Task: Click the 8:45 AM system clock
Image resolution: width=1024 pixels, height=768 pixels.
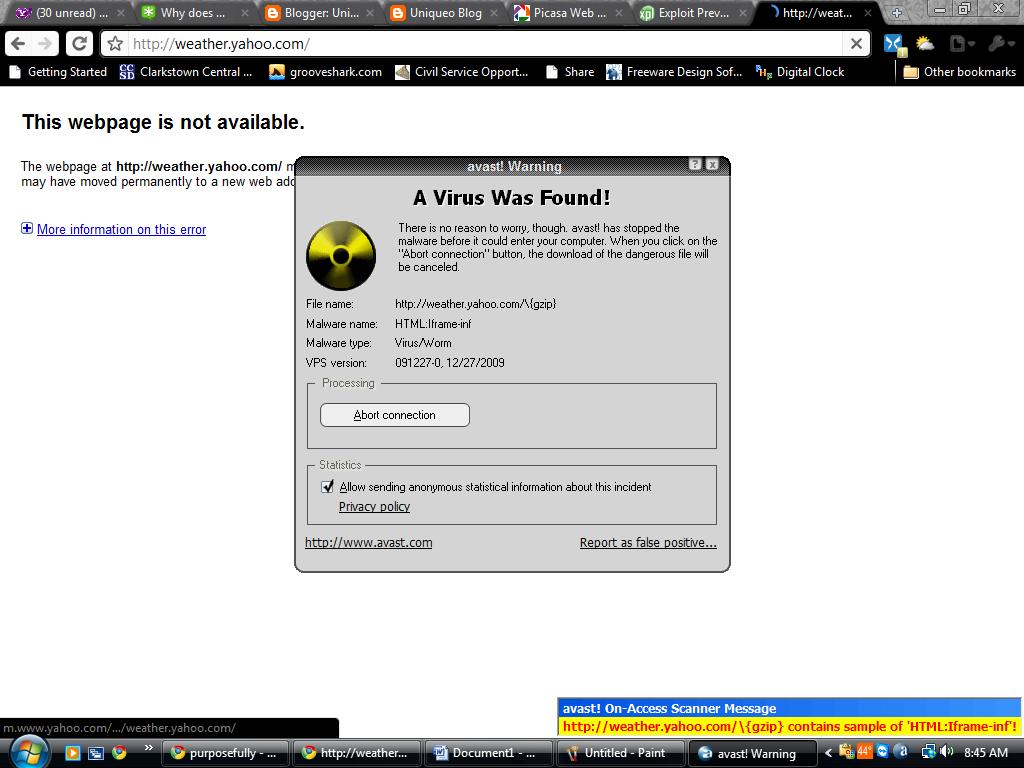Action: pos(986,753)
